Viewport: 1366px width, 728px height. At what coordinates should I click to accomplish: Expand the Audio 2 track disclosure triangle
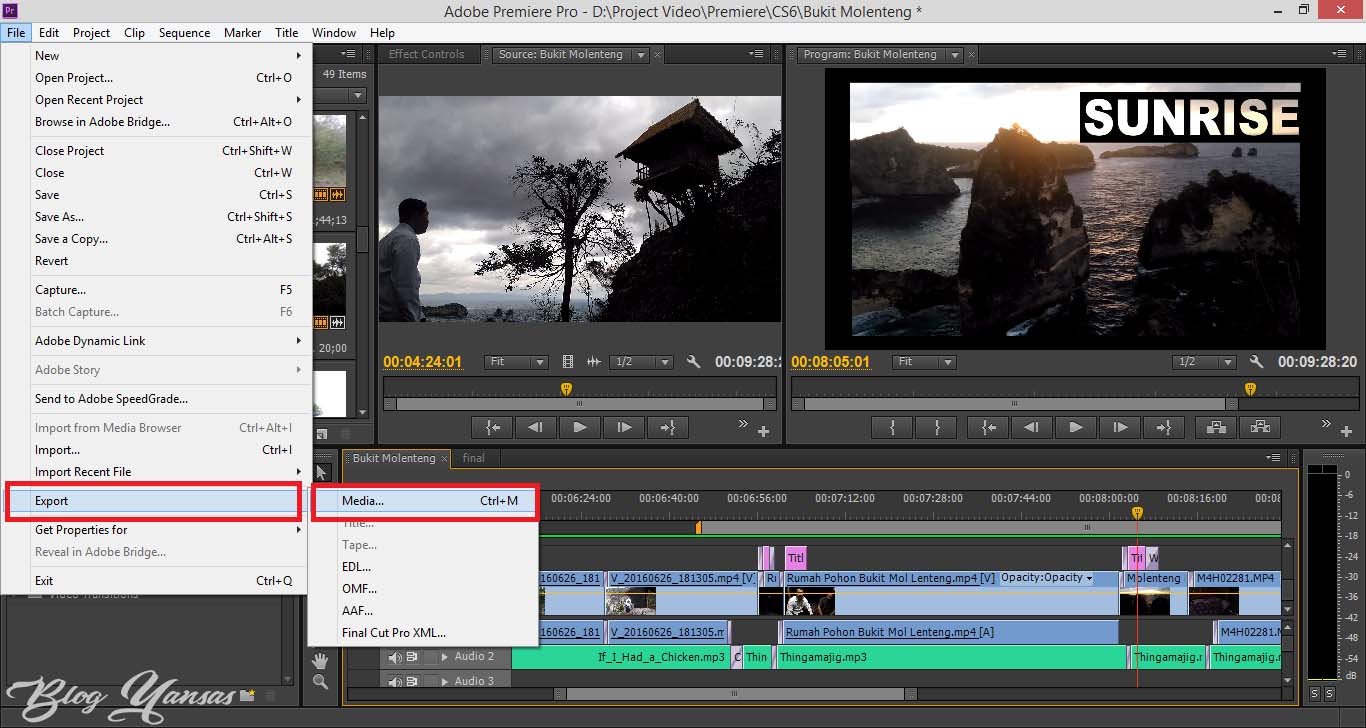click(x=446, y=657)
